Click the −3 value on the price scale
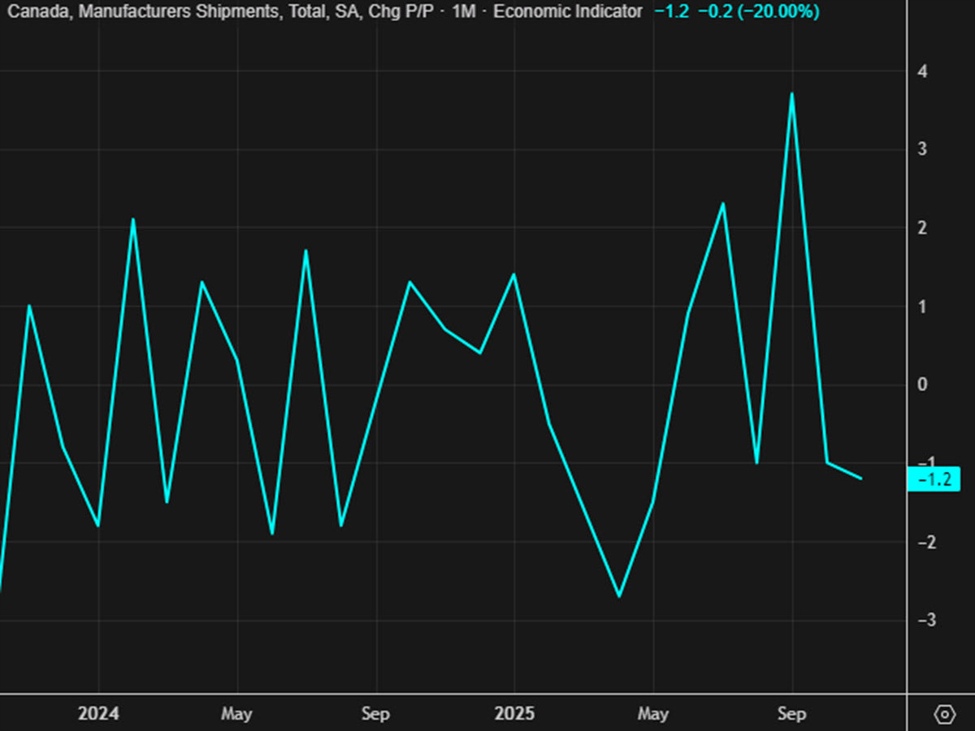 coord(926,617)
